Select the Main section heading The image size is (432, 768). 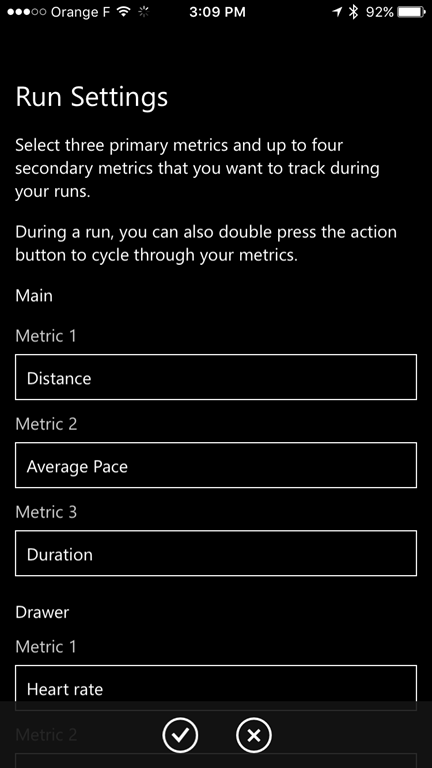(x=34, y=296)
